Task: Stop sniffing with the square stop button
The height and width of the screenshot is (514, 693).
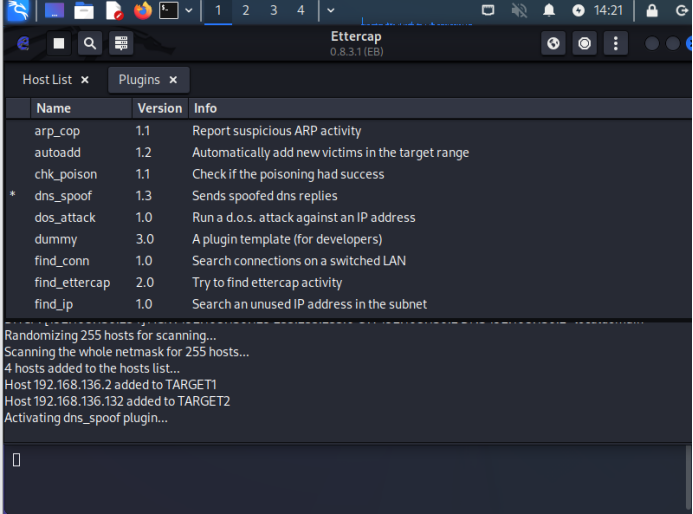Action: pos(59,43)
